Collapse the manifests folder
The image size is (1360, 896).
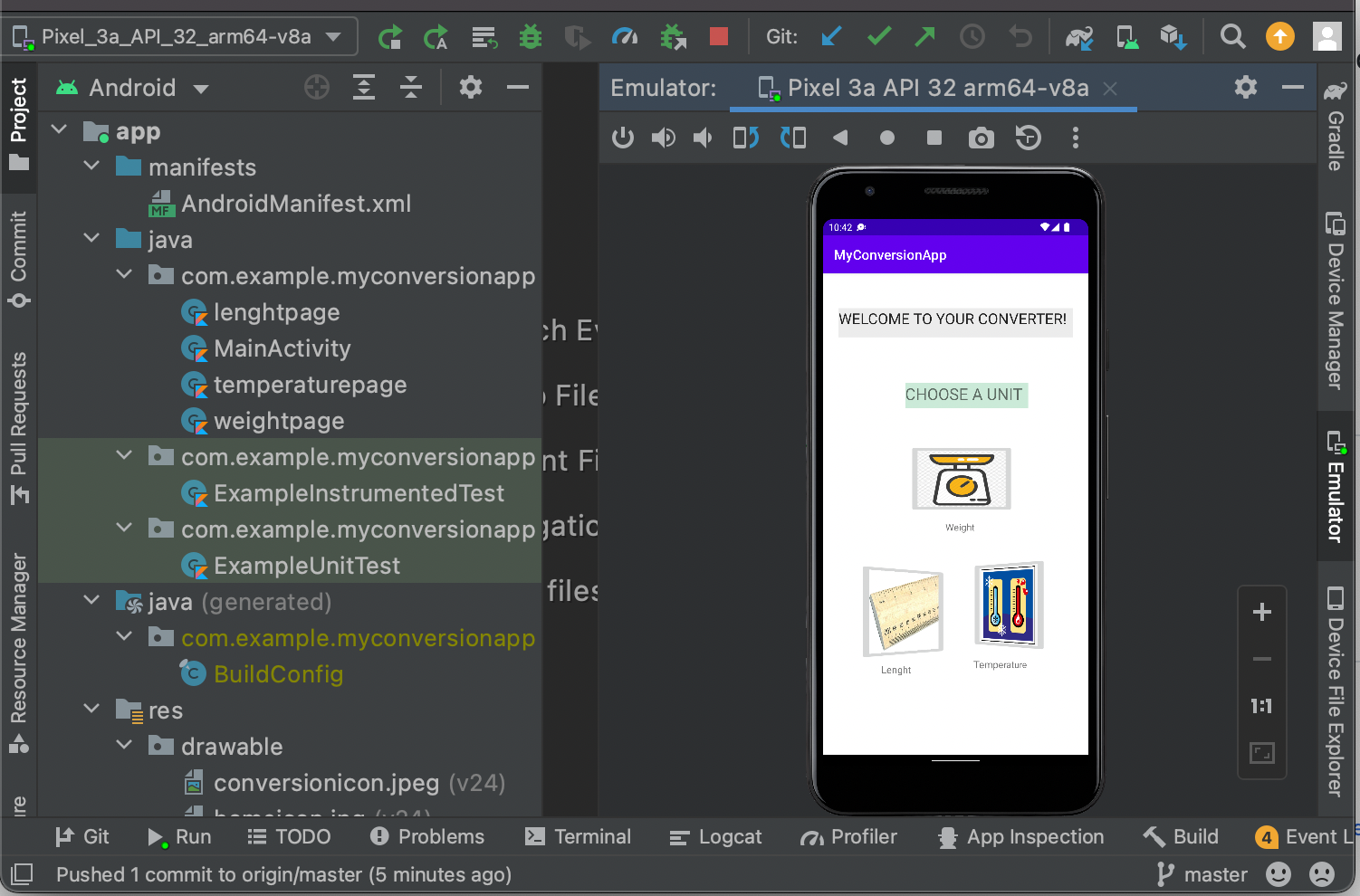(x=91, y=167)
